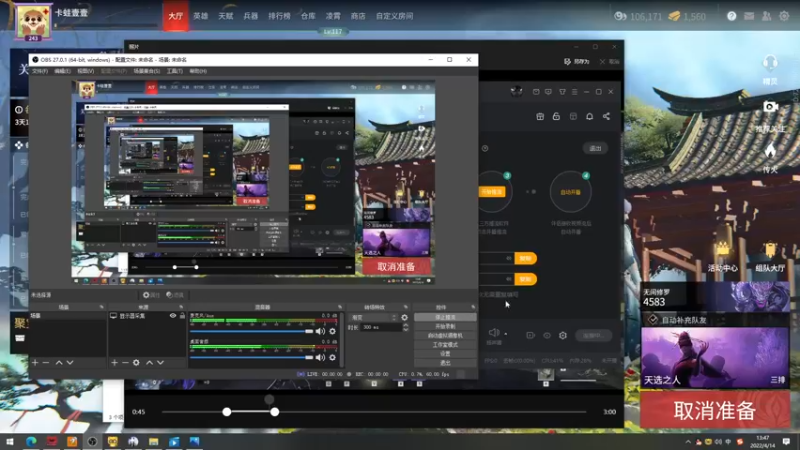Open Windows Start menu
The height and width of the screenshot is (450, 800).
click(10, 441)
